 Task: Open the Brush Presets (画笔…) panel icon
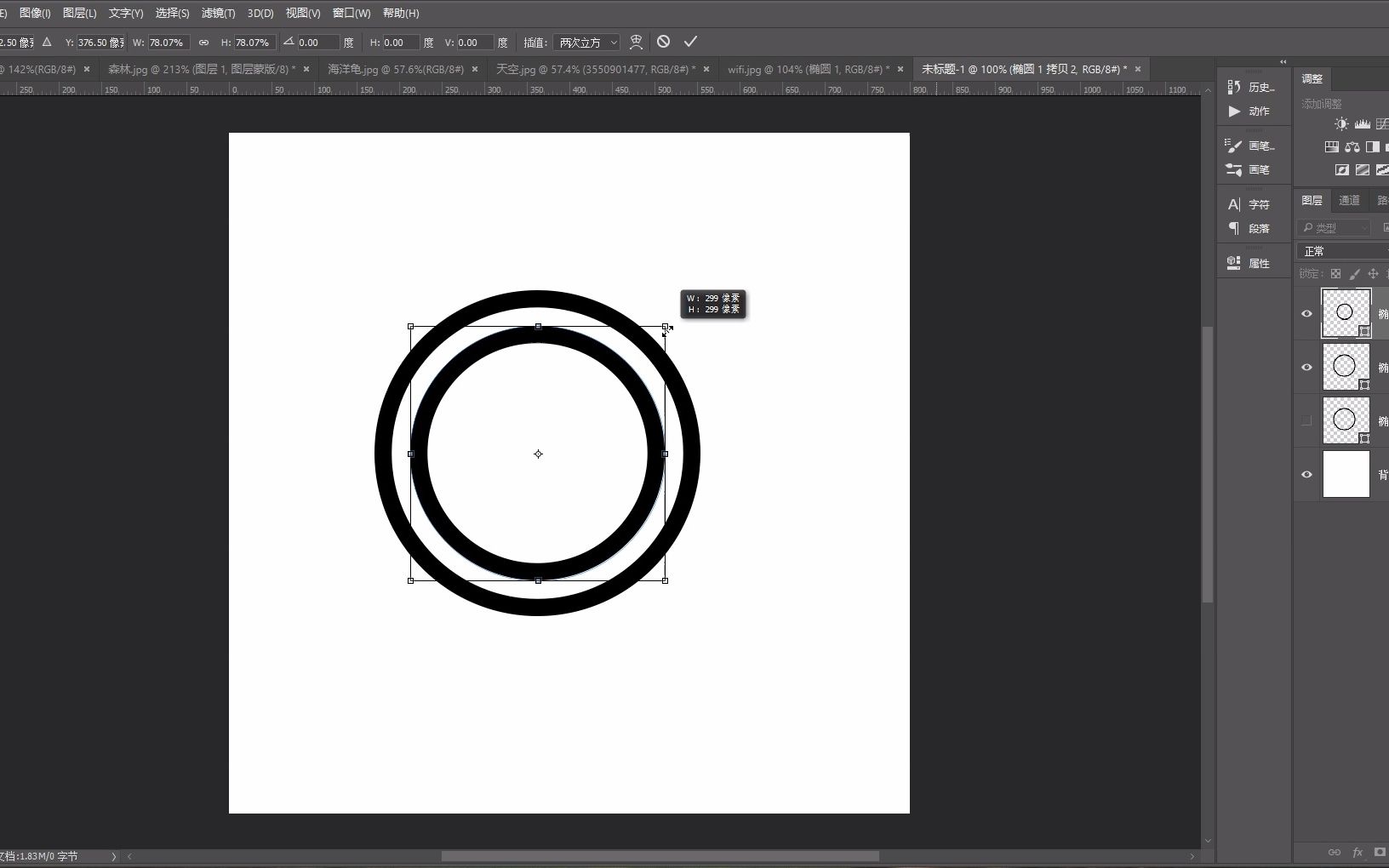coord(1234,146)
